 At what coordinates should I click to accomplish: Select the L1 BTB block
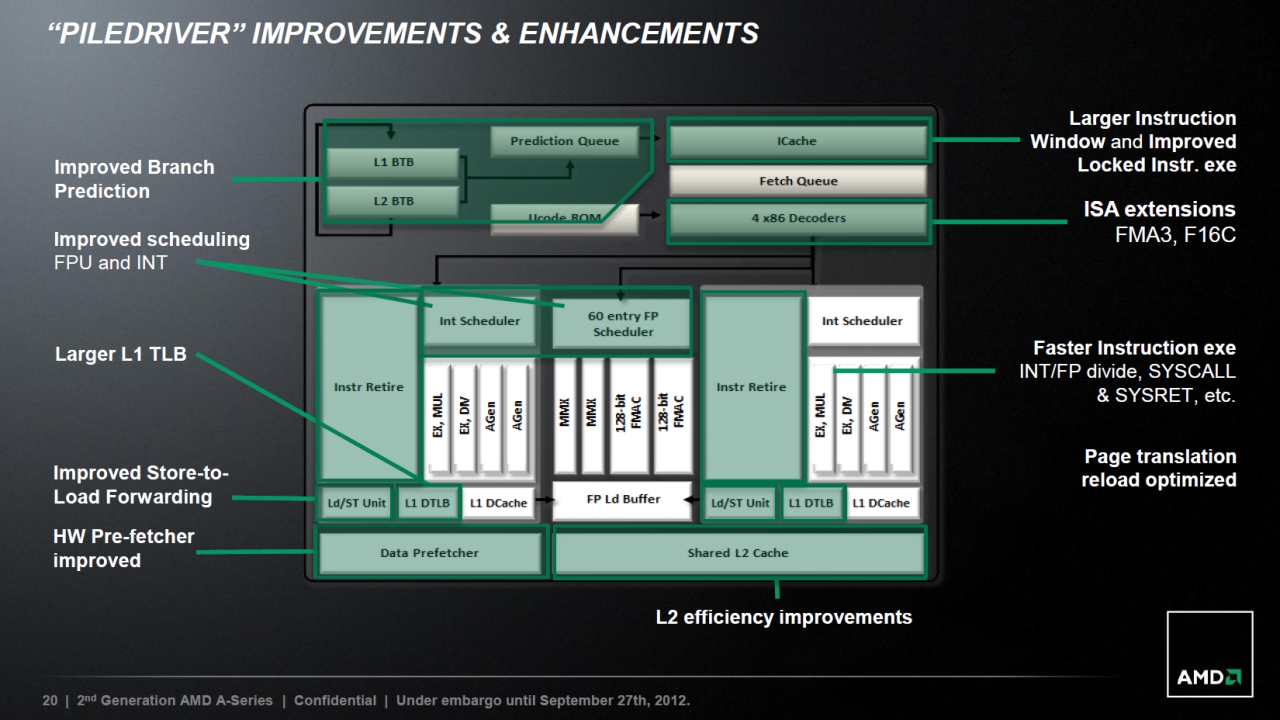pyautogui.click(x=393, y=161)
